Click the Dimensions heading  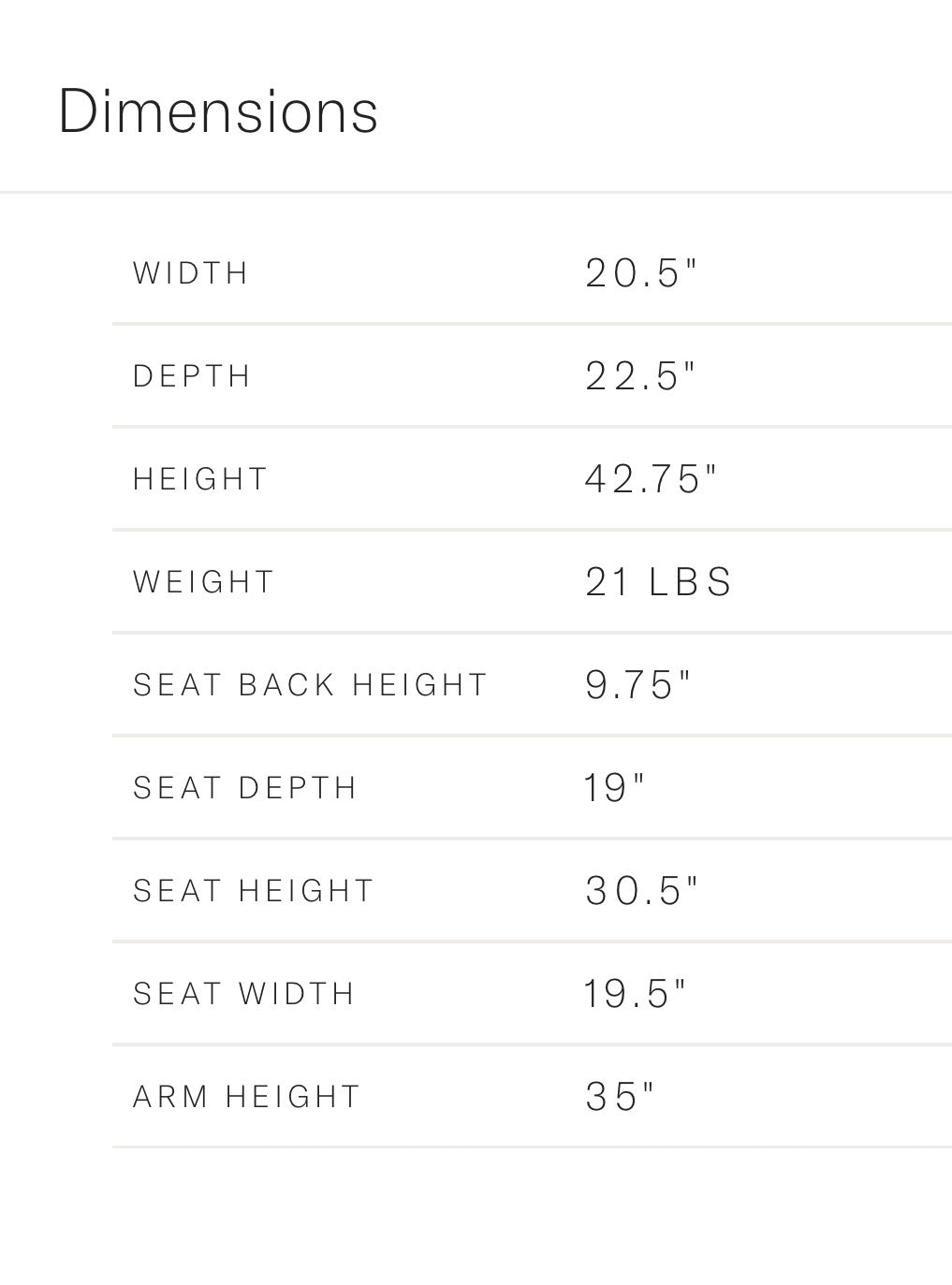218,111
